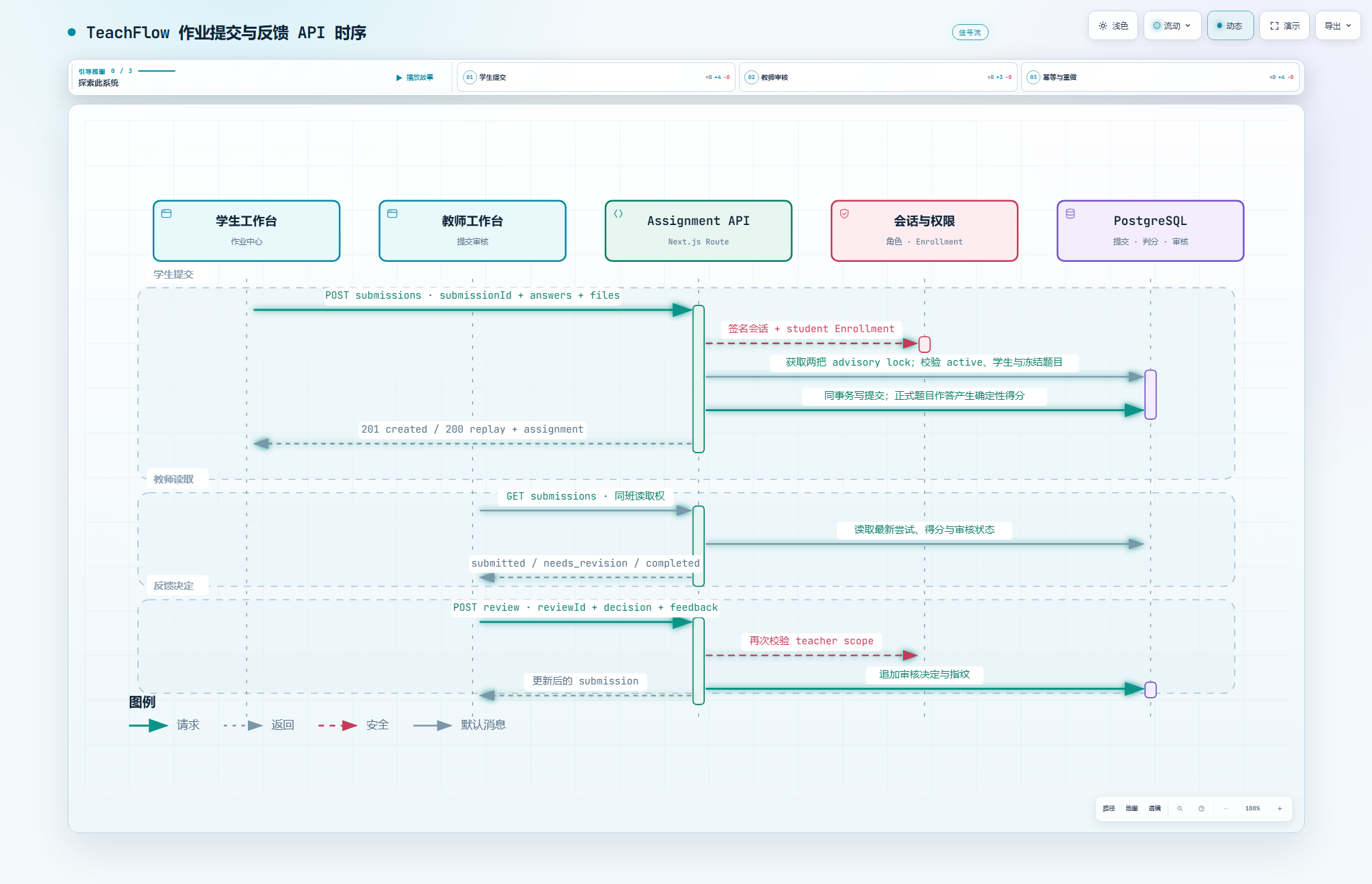Click the code brackets icon on Assignment API
Viewport: 1372px width, 884px height.
[x=618, y=214]
